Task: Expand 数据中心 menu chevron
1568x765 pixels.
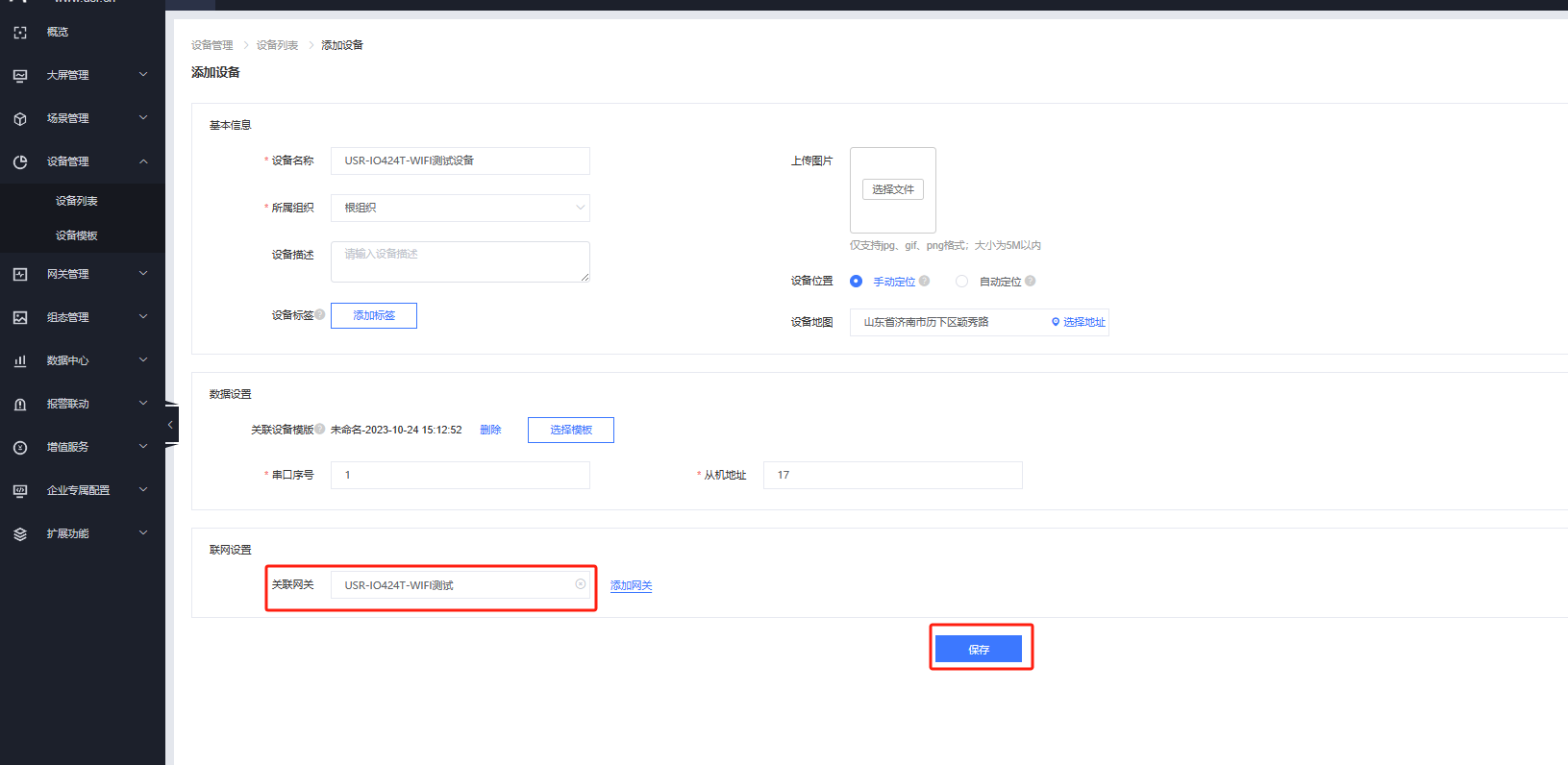Action: click(x=143, y=359)
